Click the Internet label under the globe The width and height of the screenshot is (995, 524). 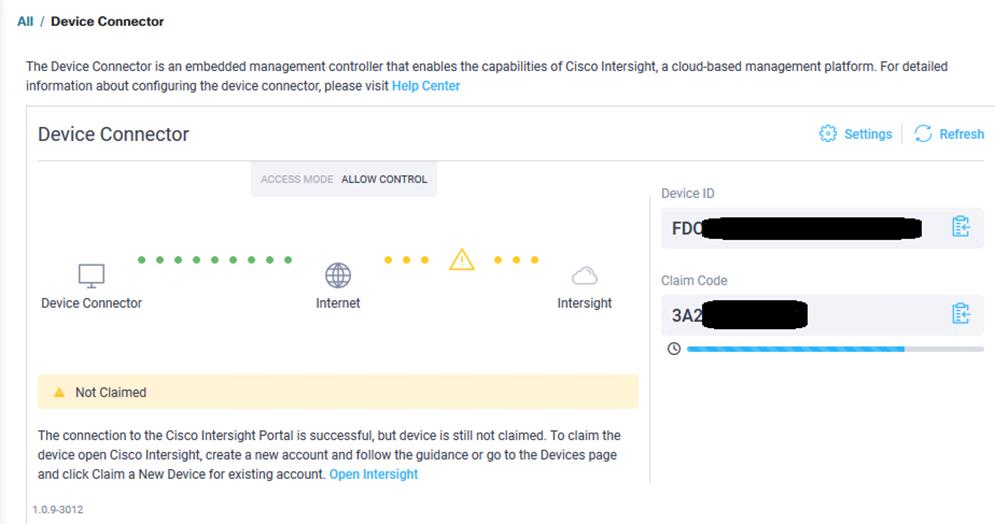click(338, 303)
